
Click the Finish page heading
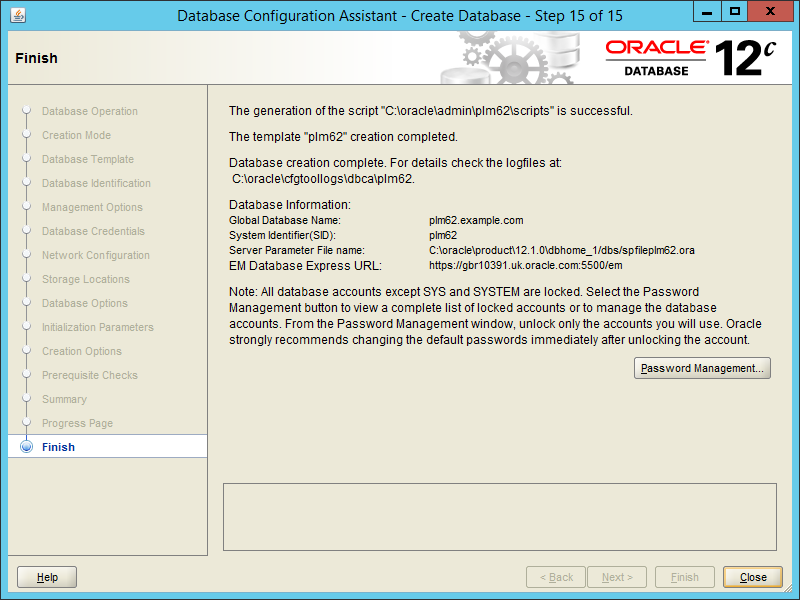36,58
